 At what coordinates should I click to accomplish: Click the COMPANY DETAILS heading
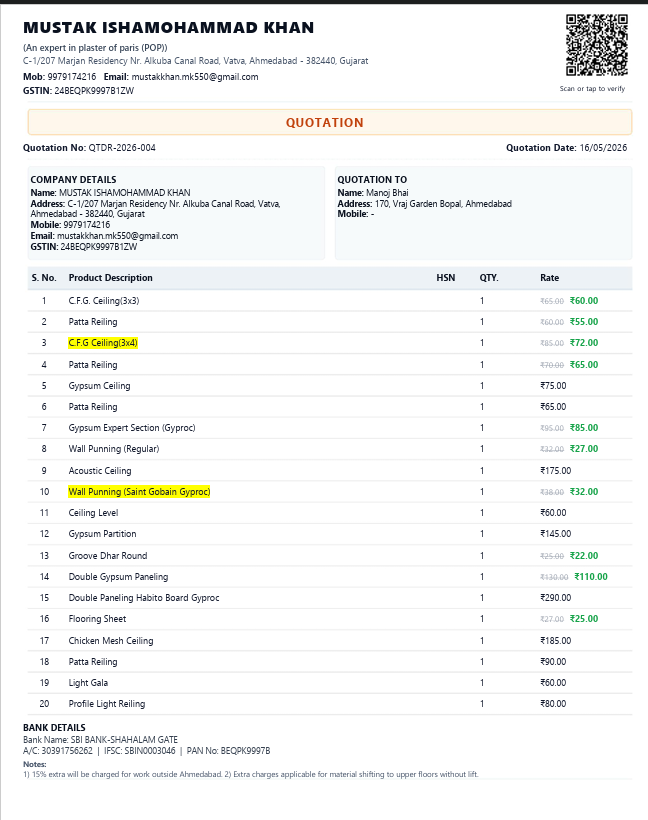click(73, 179)
